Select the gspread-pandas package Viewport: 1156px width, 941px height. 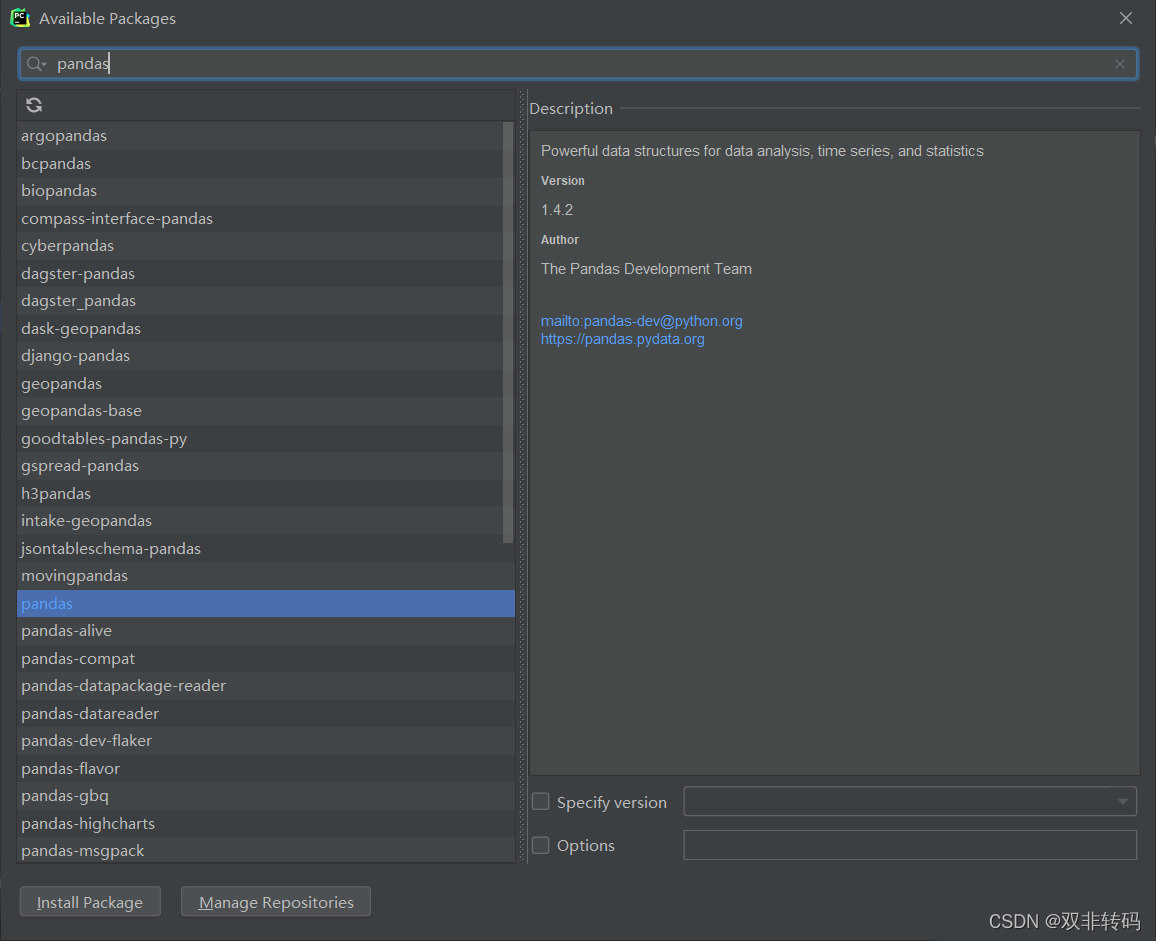(x=260, y=465)
